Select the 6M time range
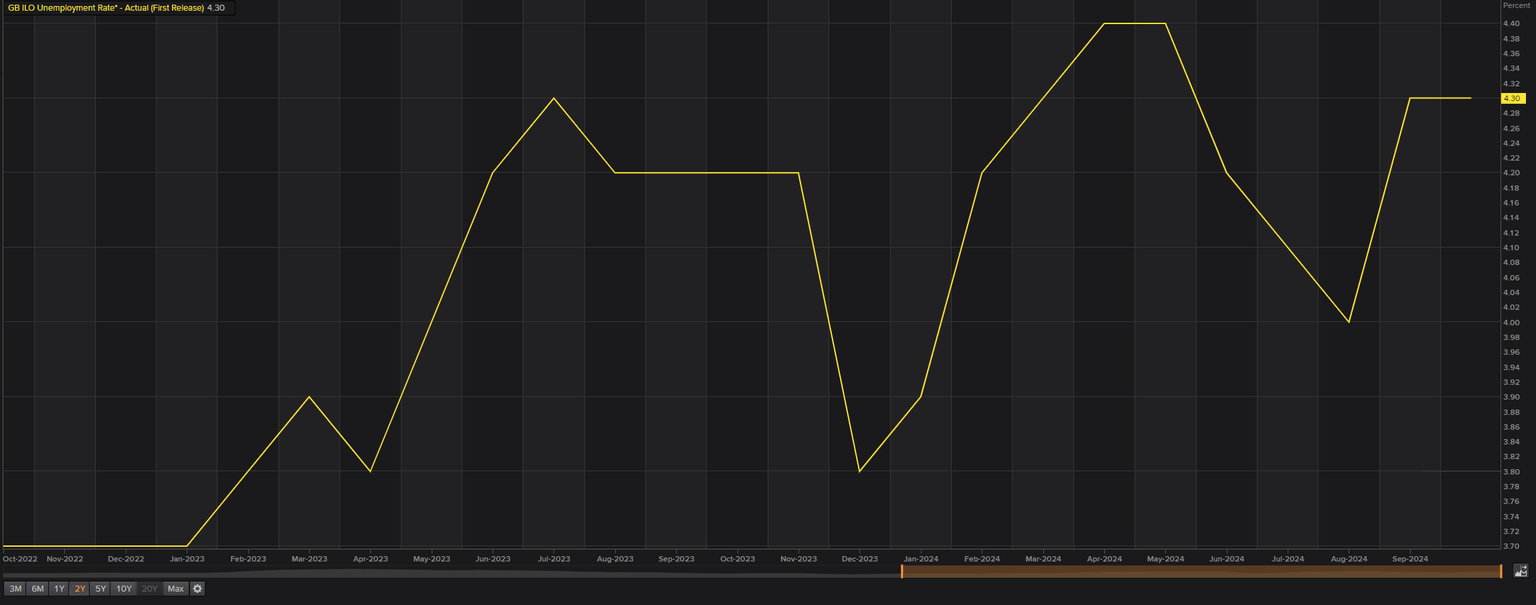Viewport: 1536px width, 605px height. coord(37,589)
